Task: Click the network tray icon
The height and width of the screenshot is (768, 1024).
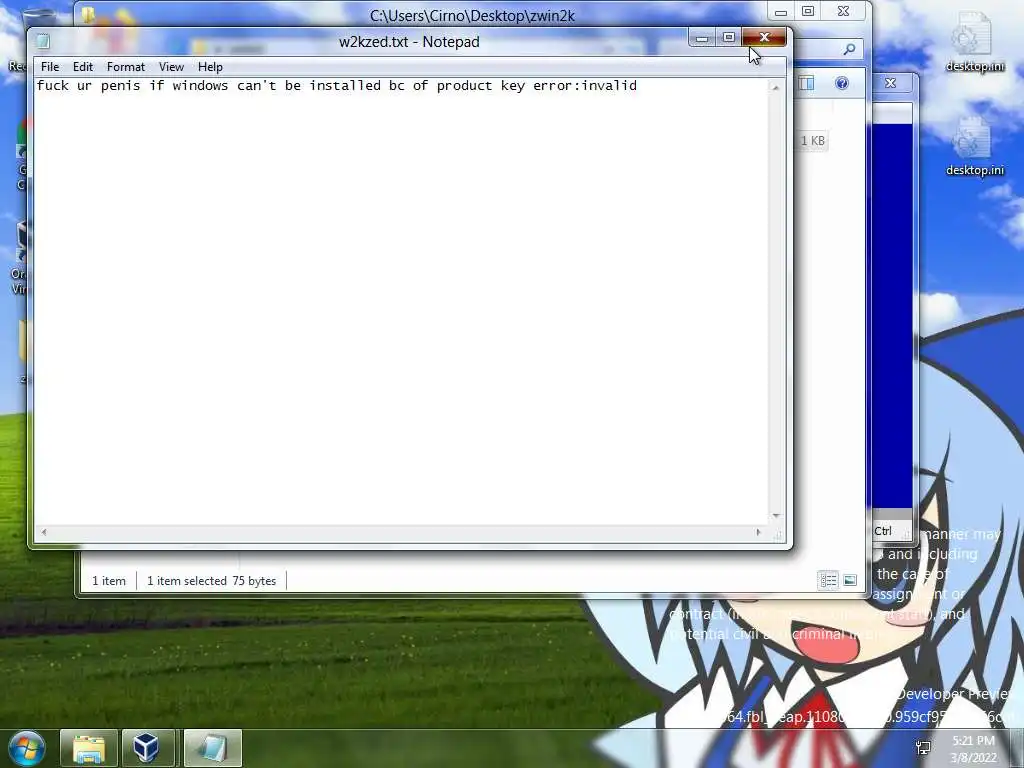Action: coord(923,748)
